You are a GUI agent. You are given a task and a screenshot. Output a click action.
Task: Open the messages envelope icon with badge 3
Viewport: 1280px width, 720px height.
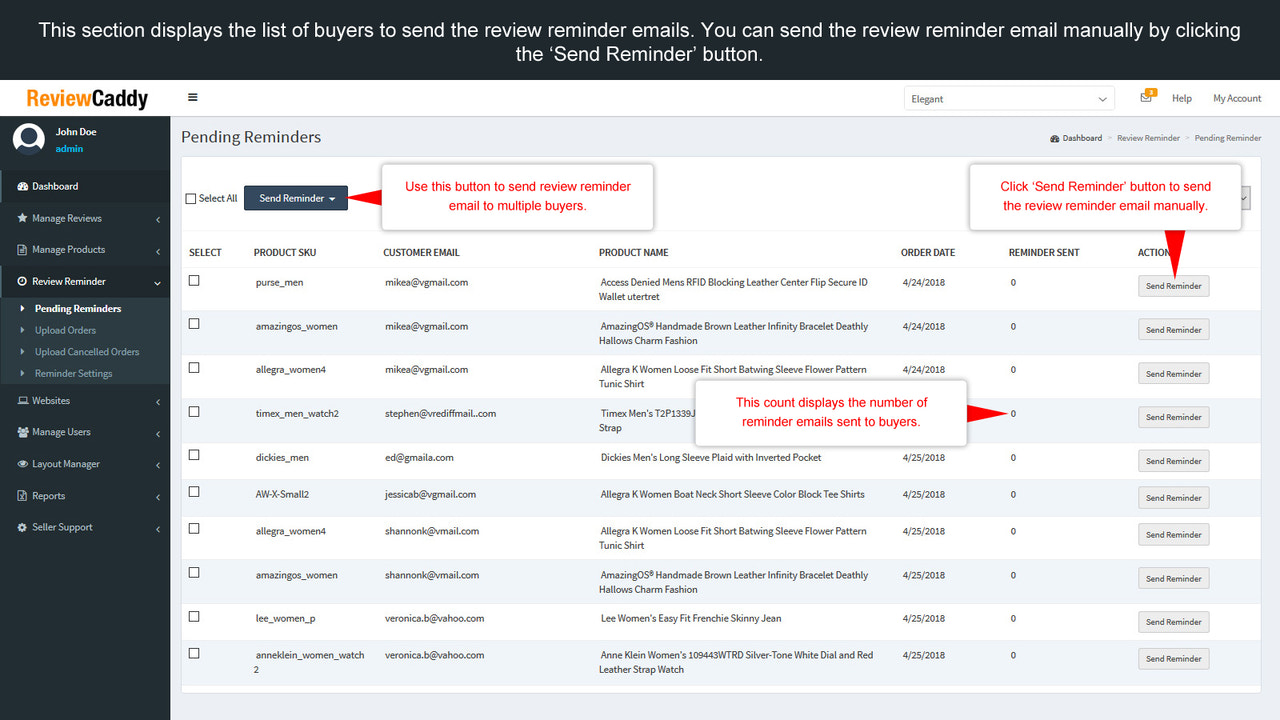click(1143, 97)
